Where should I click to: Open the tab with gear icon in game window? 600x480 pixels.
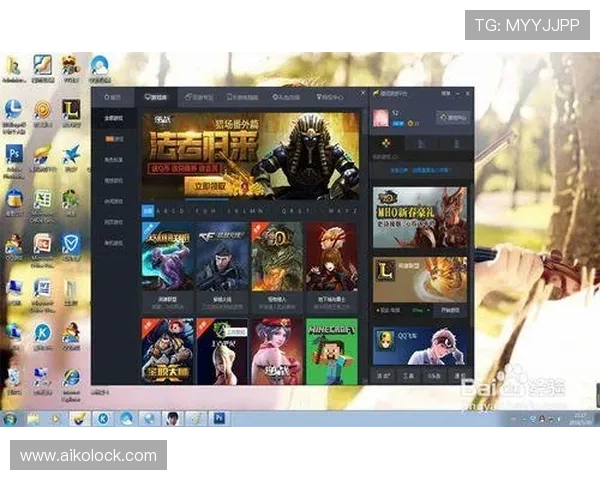pos(286,97)
